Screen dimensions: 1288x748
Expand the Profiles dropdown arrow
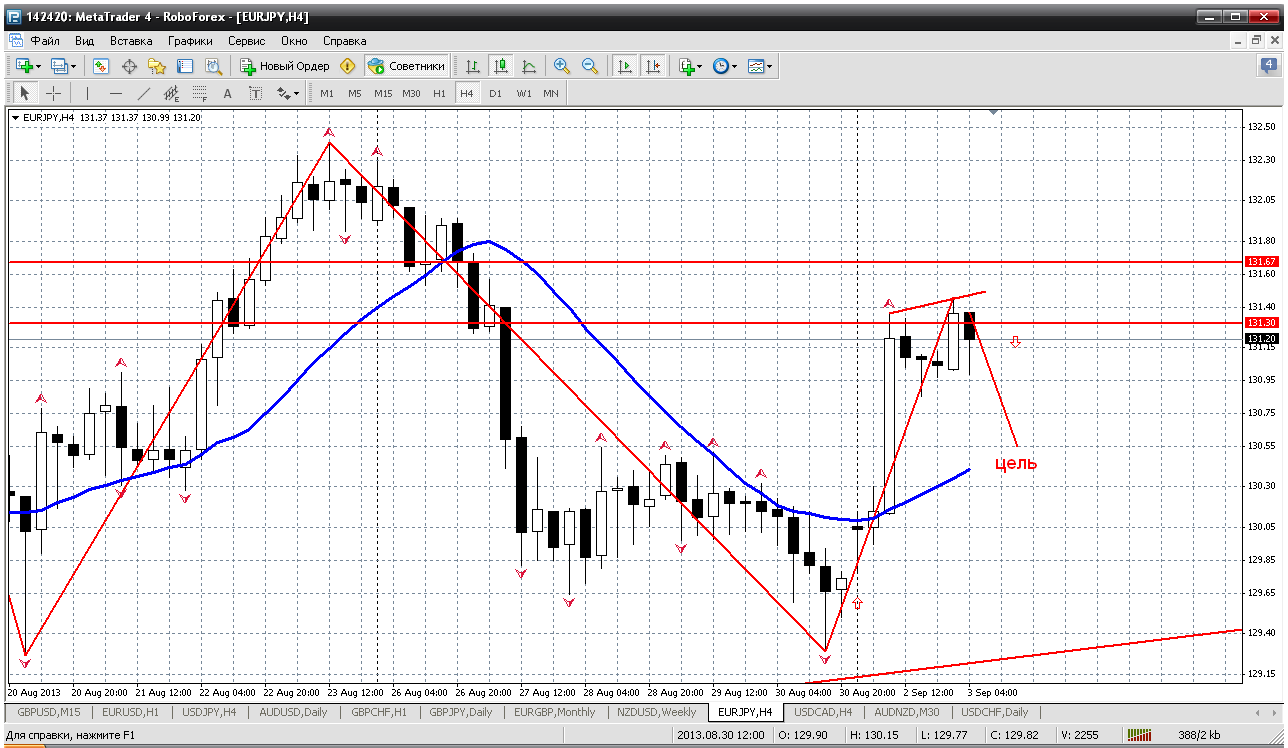click(73, 66)
